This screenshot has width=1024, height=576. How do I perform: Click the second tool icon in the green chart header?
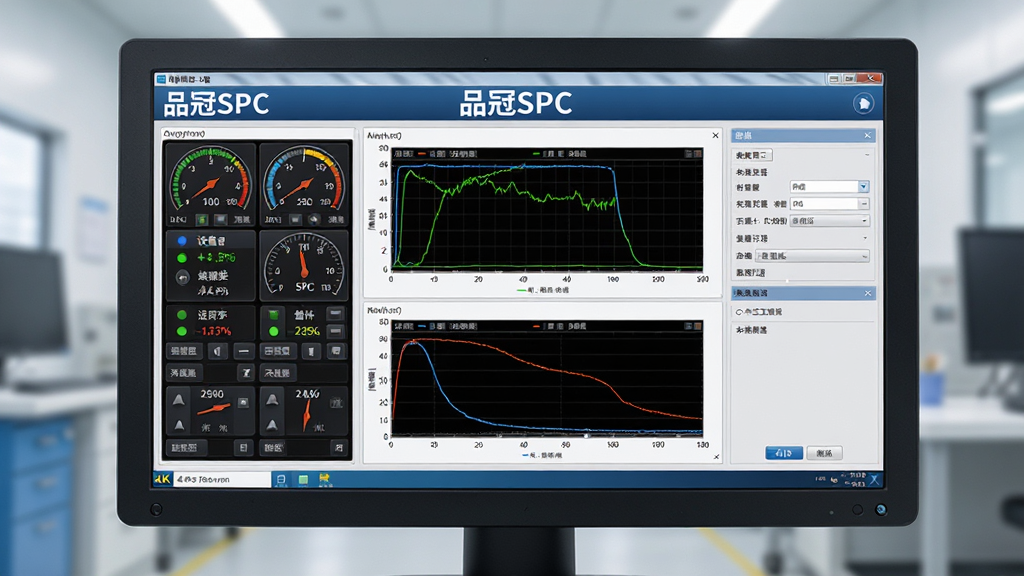pos(697,153)
